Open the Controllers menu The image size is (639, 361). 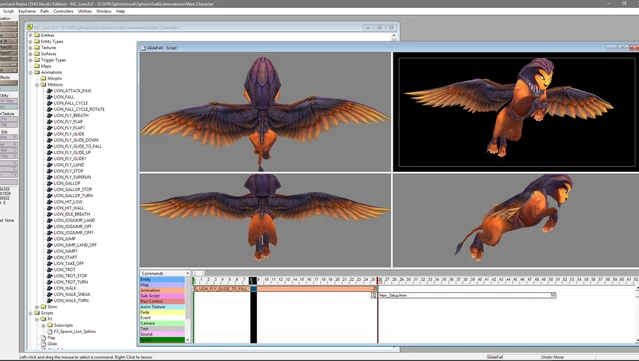coord(63,11)
